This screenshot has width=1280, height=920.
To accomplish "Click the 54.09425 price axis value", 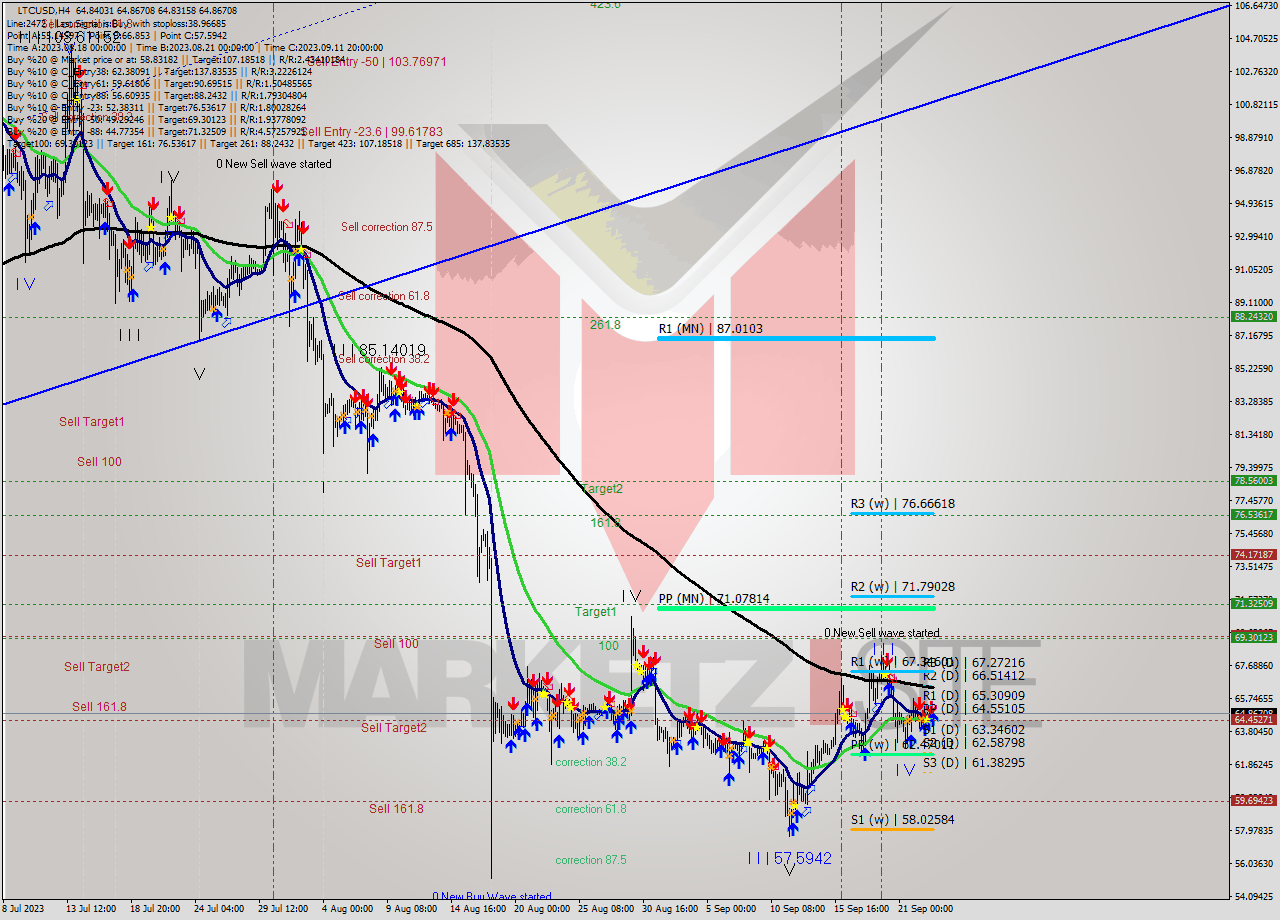I will click(x=1256, y=897).
